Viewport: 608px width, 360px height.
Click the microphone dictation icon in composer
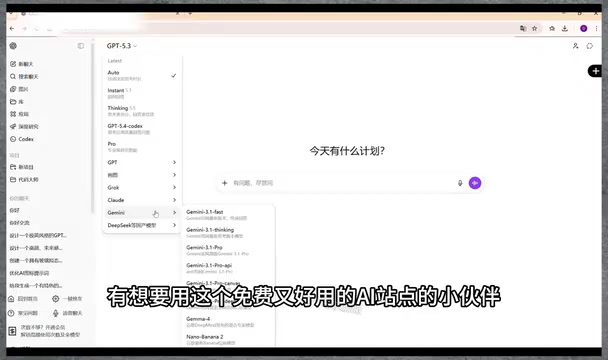(460, 183)
